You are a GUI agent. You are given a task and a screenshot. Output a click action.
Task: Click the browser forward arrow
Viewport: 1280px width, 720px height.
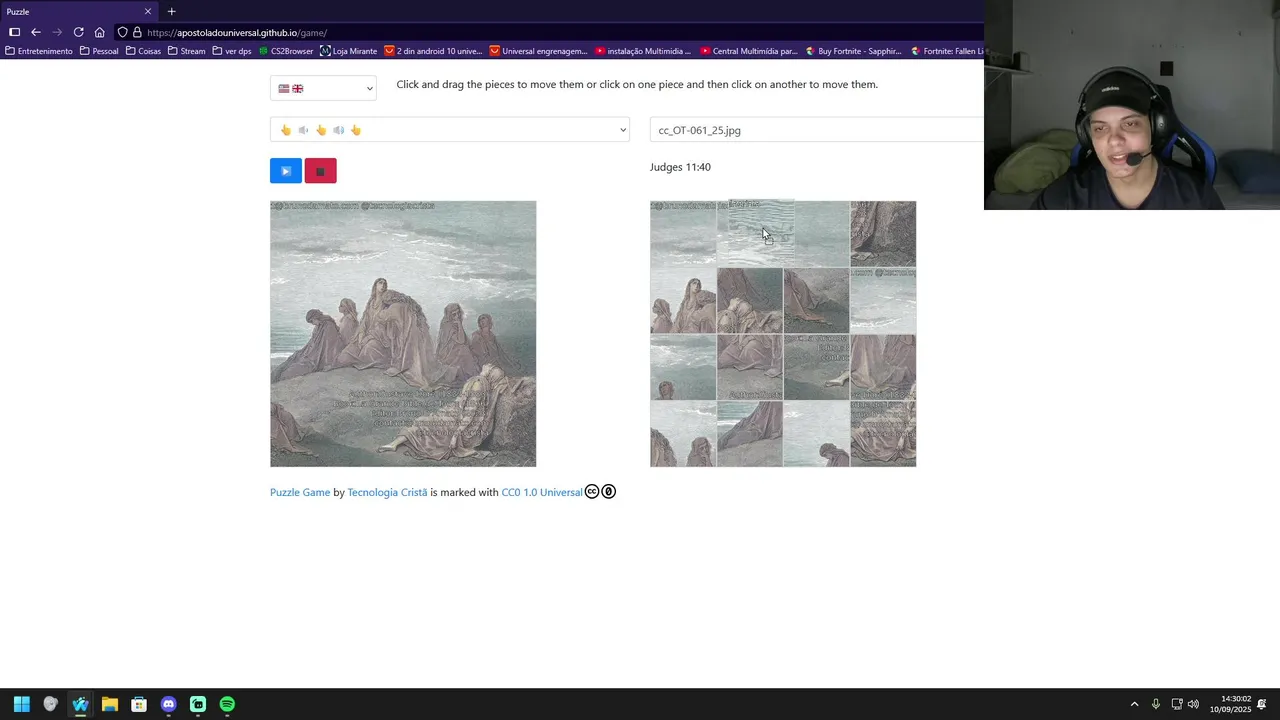(57, 32)
